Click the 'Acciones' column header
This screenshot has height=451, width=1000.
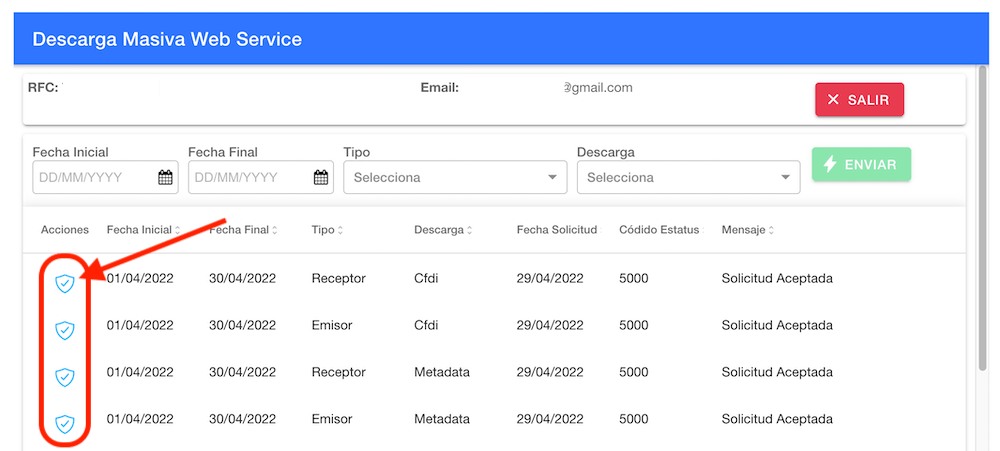coord(65,230)
